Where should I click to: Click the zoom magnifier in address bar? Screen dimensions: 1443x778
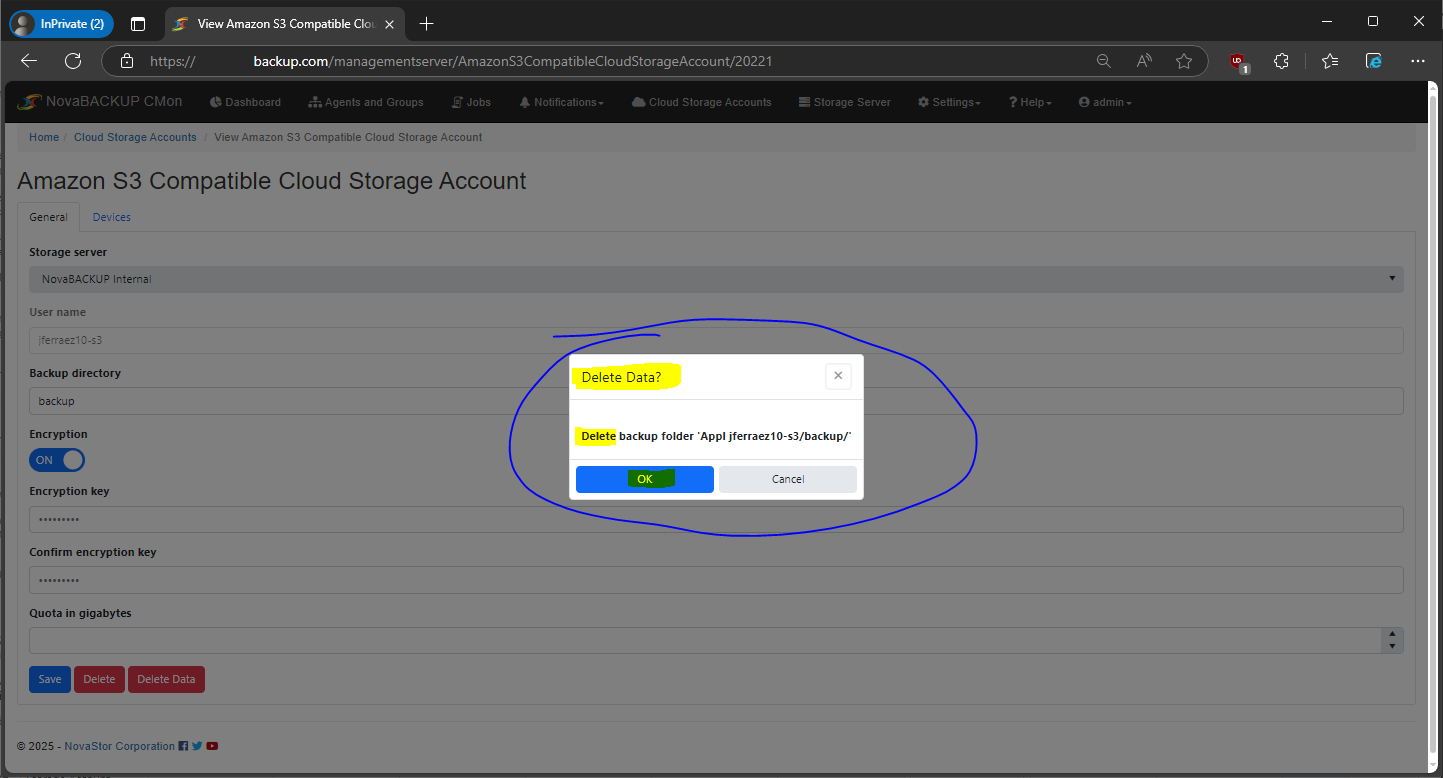[1104, 61]
